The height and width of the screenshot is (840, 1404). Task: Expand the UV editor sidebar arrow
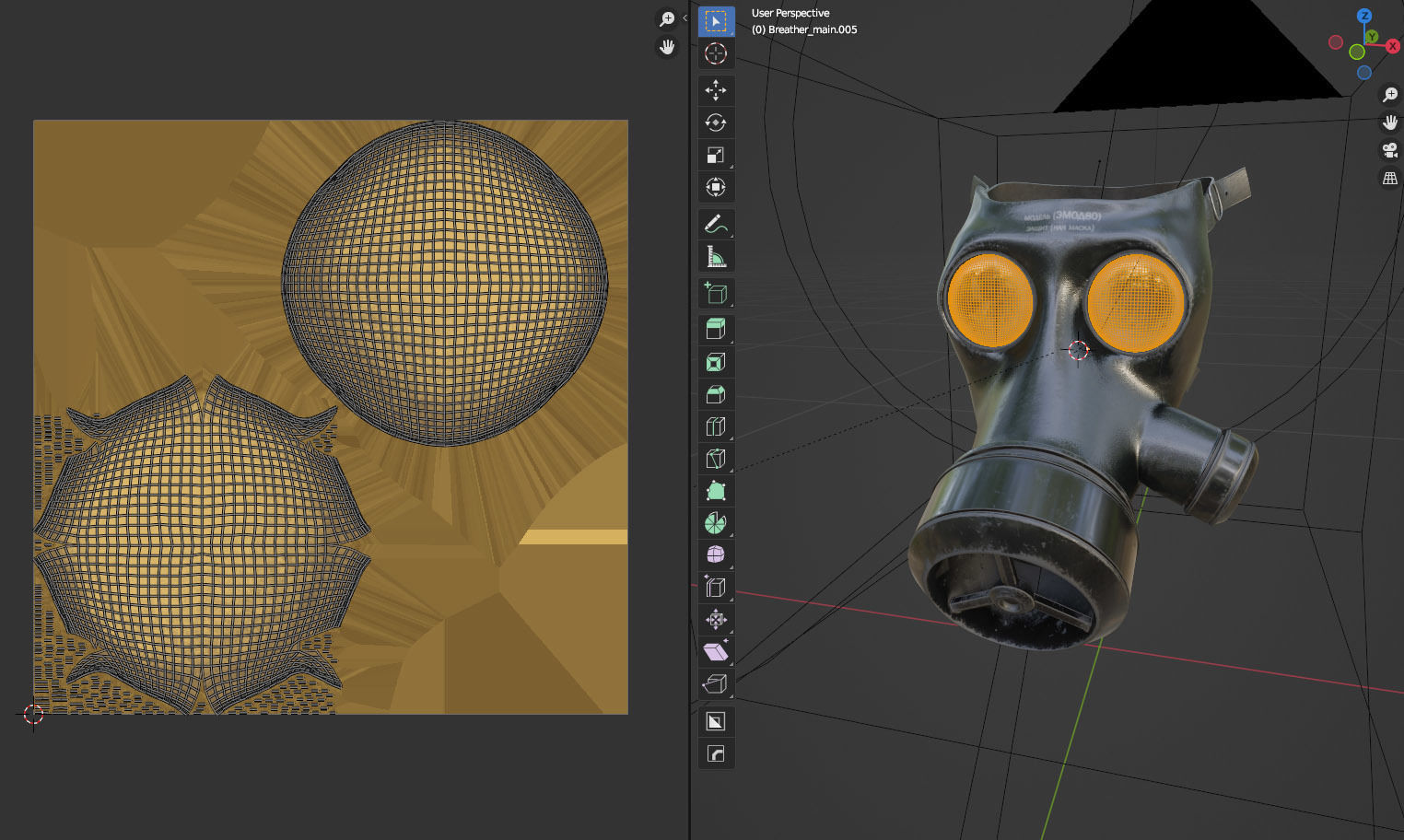684,18
